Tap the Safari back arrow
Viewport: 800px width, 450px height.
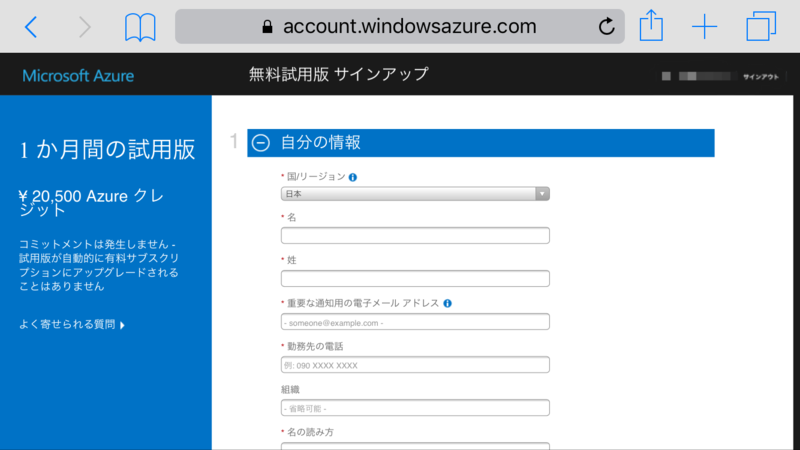click(x=31, y=27)
